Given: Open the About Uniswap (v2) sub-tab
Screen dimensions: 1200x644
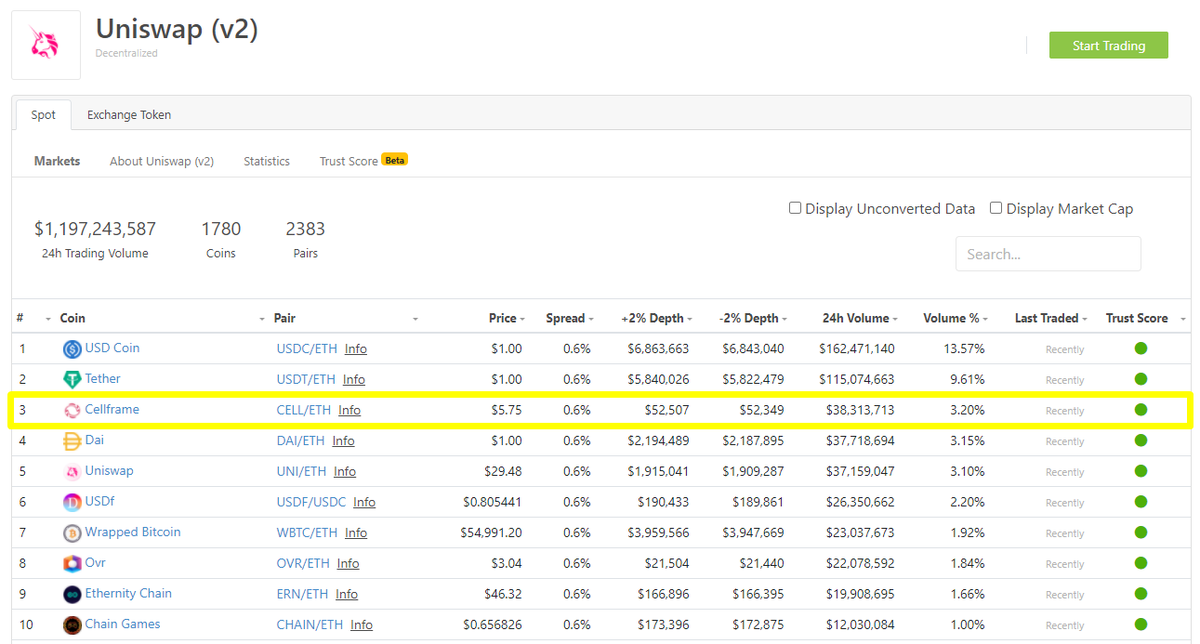Looking at the screenshot, I should coord(162,161).
